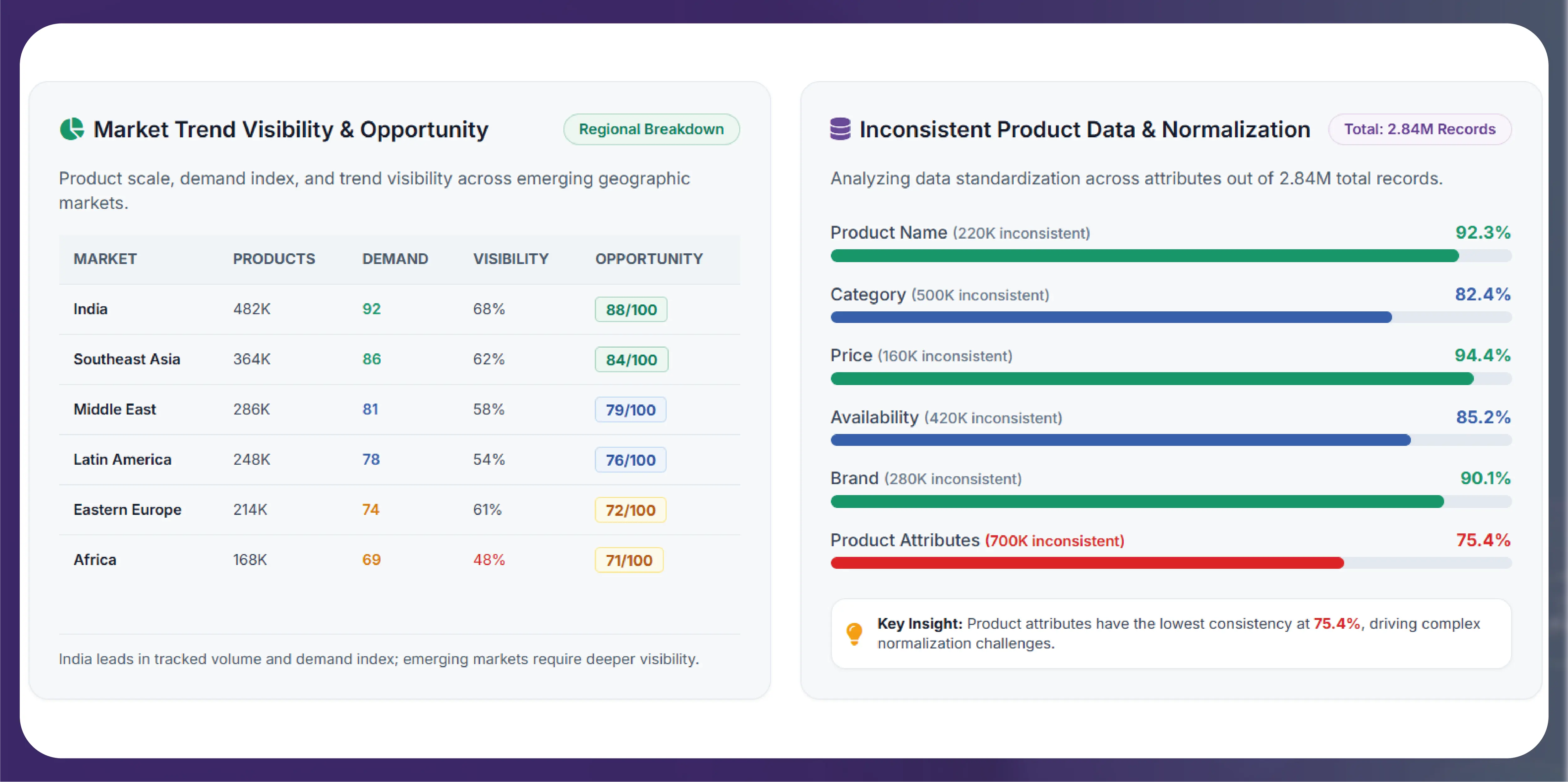This screenshot has width=1568, height=782.
Task: Click Africa's 71/100 opportunity badge
Action: (629, 560)
